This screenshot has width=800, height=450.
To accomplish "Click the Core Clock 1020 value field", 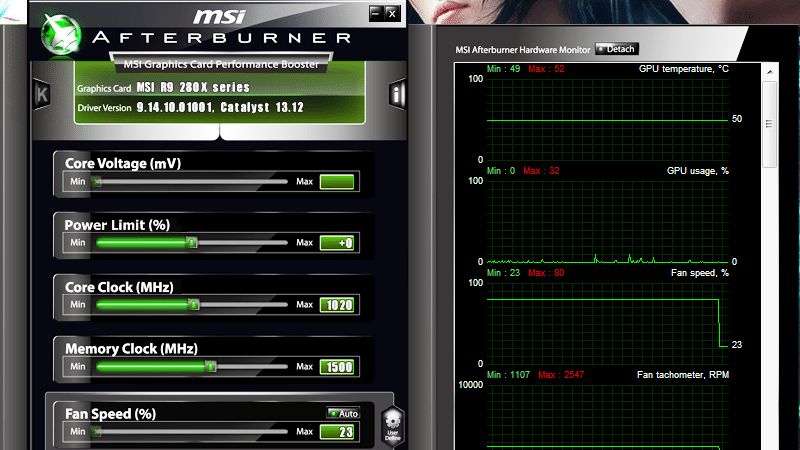I will pos(337,305).
